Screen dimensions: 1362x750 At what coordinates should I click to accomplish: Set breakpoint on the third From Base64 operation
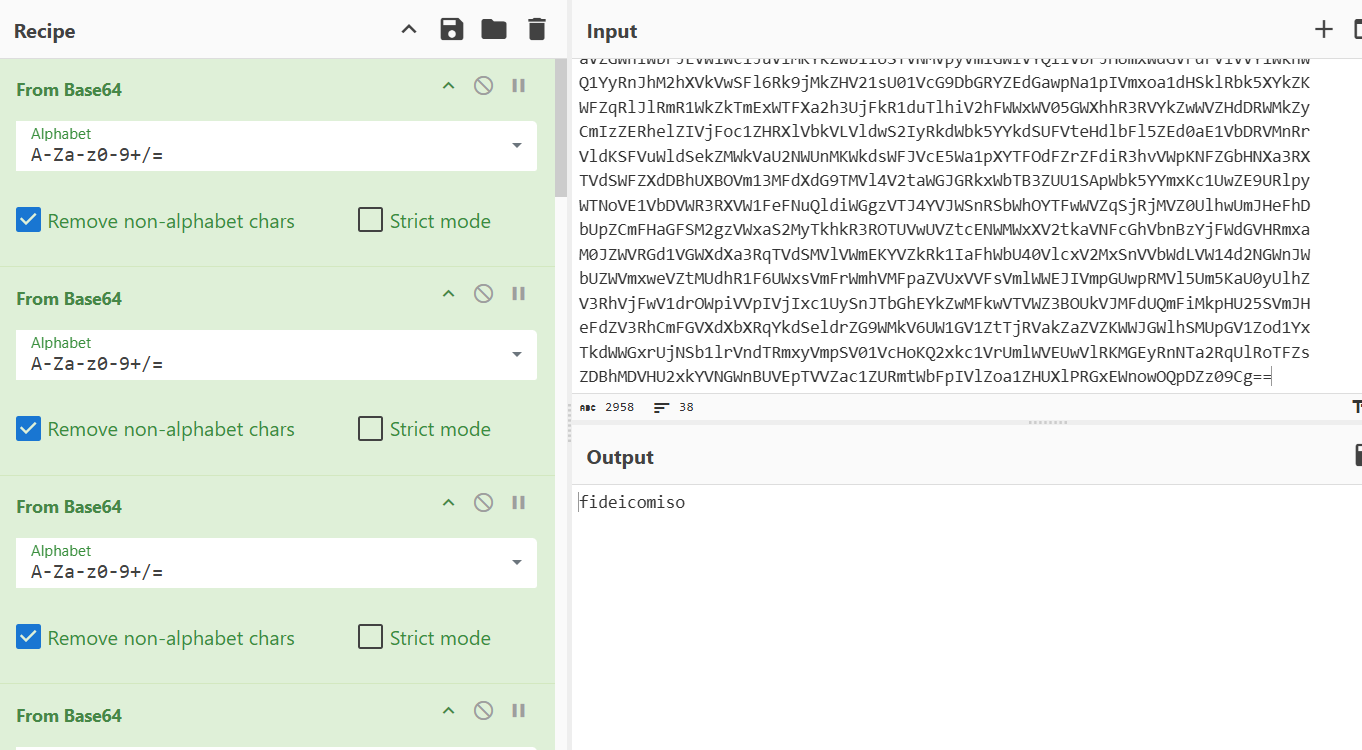(x=518, y=502)
